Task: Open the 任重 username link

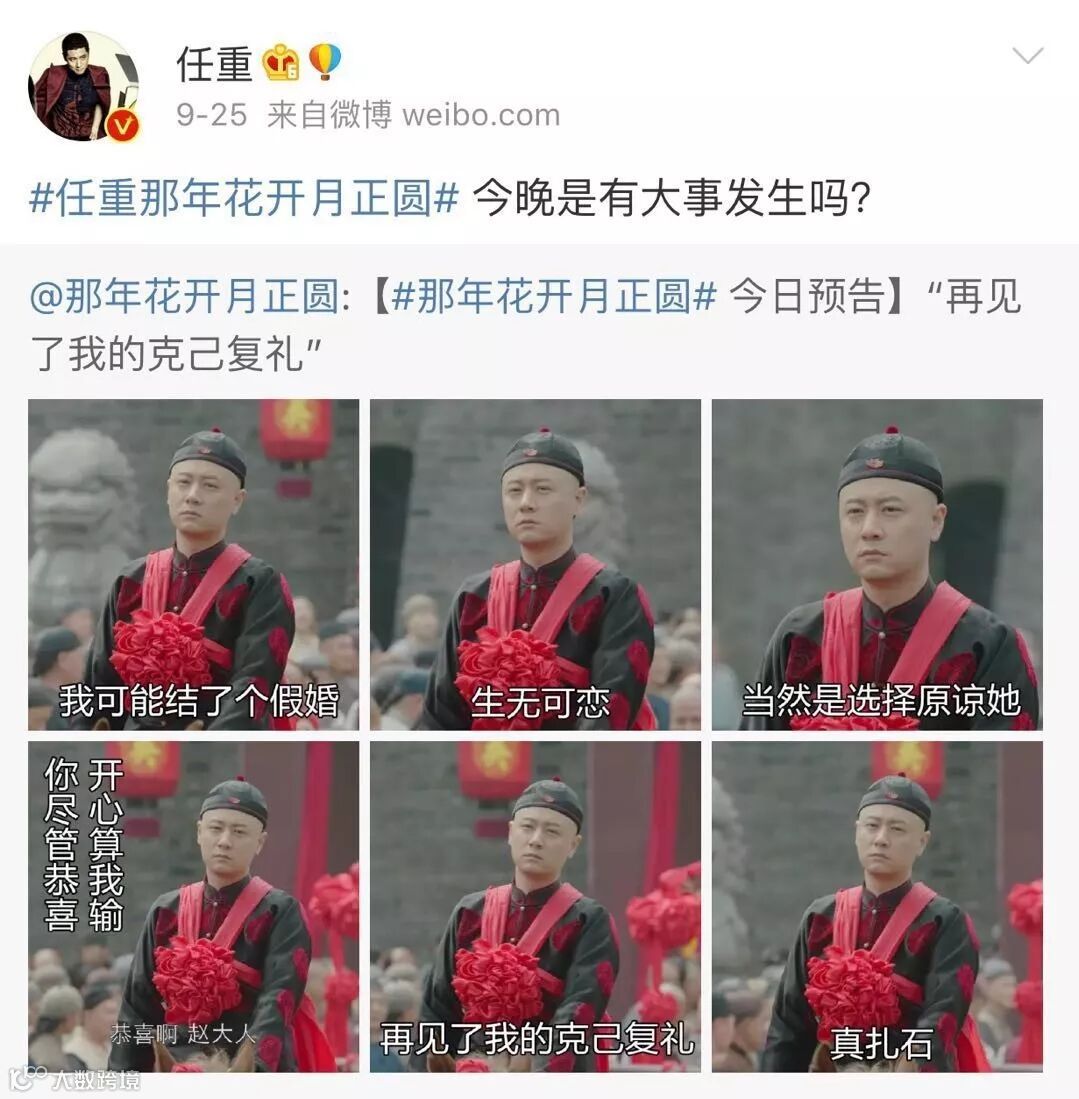Action: 214,64
